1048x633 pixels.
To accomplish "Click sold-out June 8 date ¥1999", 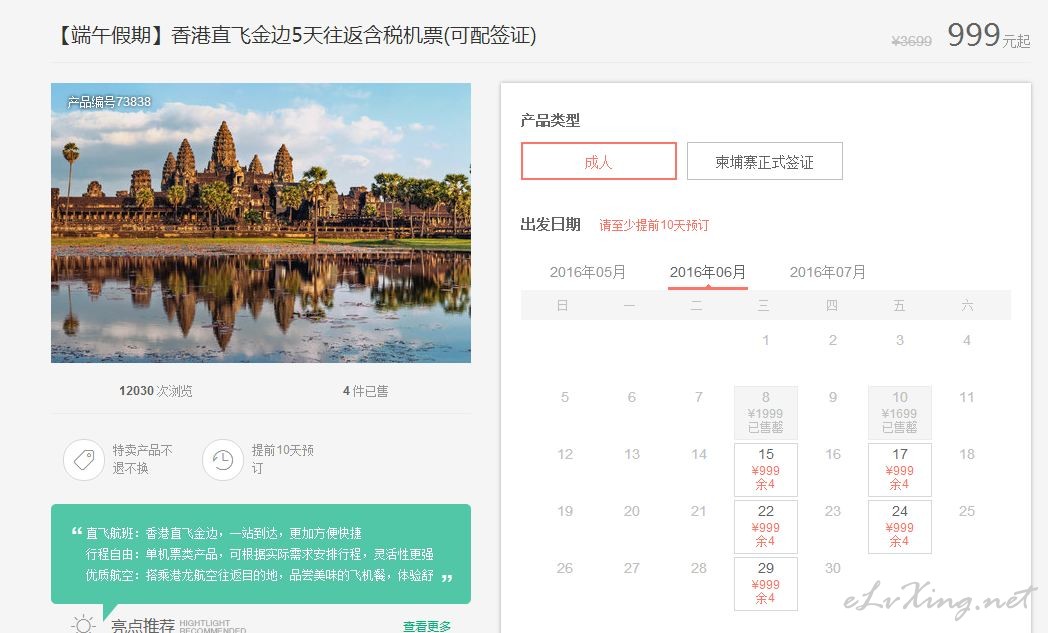I will (x=765, y=412).
